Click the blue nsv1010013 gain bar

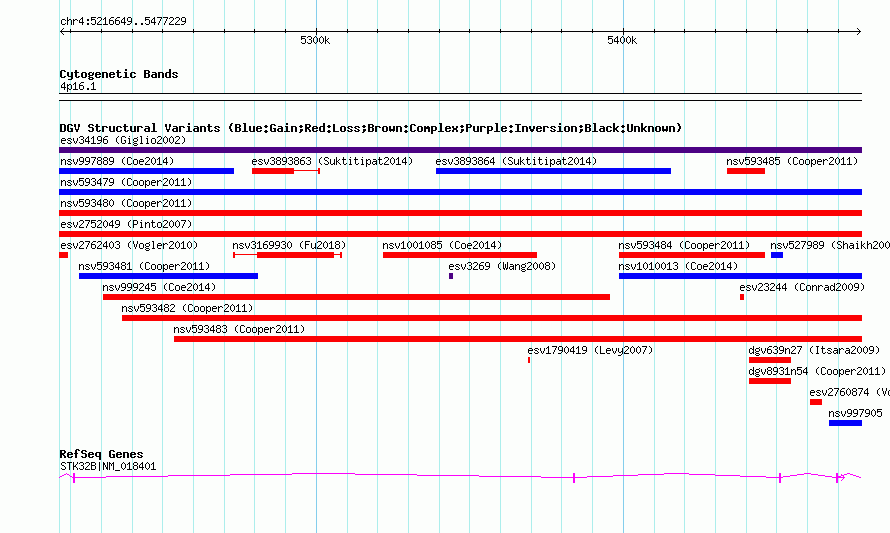click(741, 276)
